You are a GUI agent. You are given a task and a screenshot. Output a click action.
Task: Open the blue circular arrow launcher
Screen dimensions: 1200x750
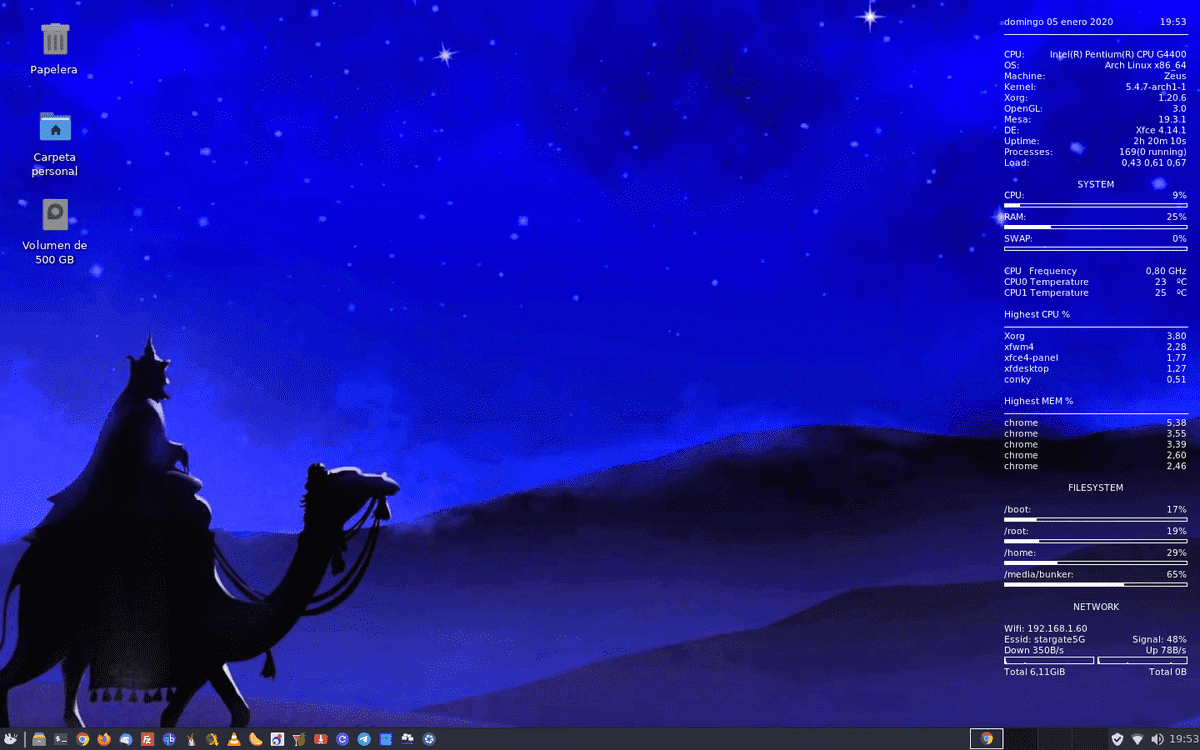pos(342,739)
